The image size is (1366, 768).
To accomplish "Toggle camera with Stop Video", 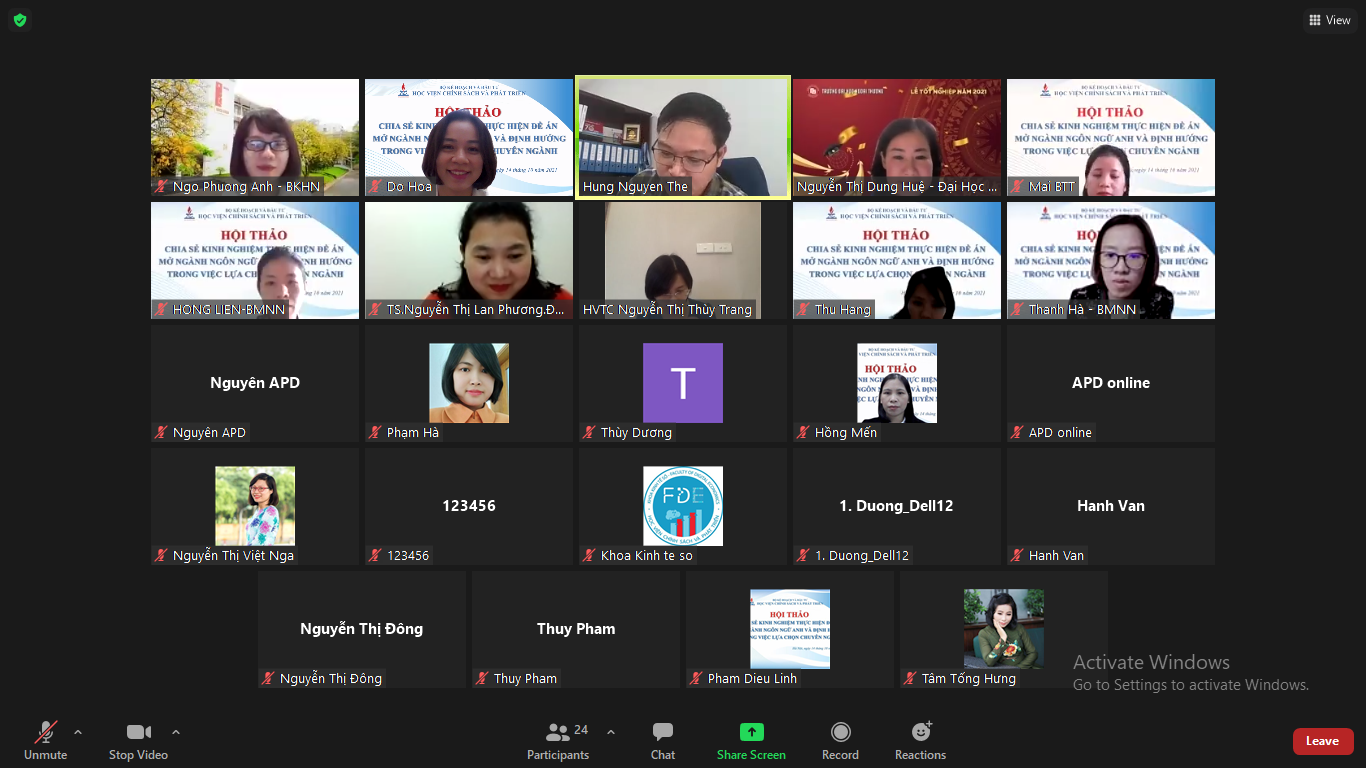I will (138, 740).
